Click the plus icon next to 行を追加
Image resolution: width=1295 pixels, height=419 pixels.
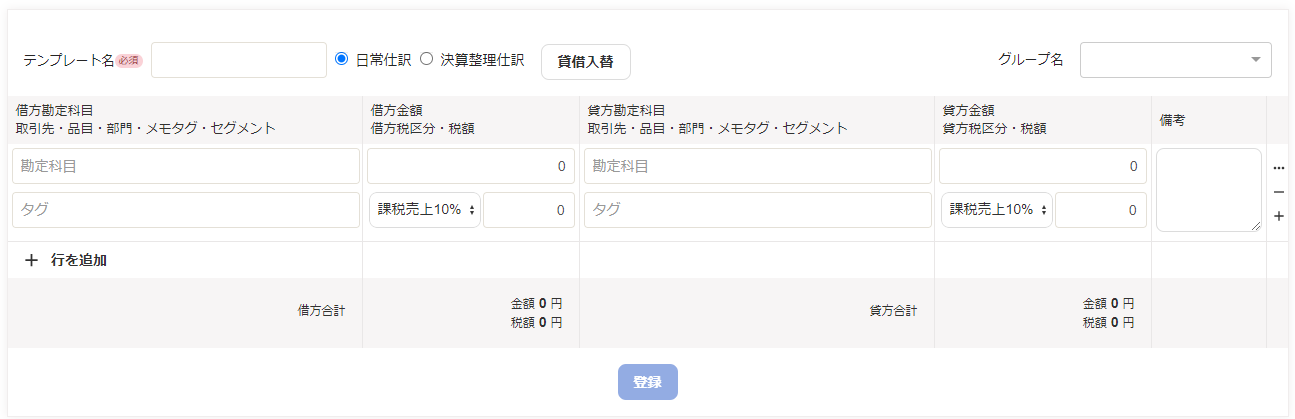(x=31, y=260)
